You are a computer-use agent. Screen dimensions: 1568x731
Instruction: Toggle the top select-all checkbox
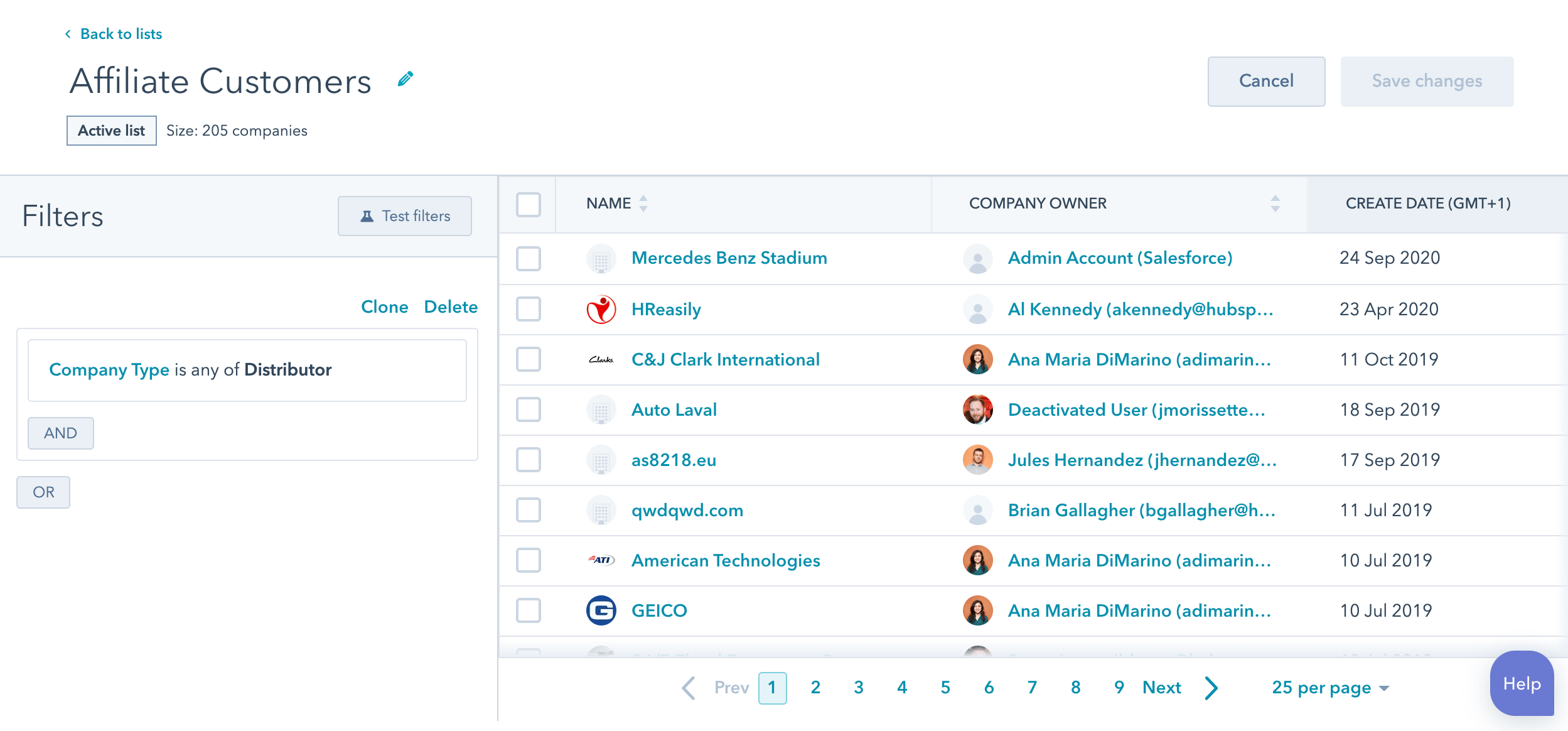coord(528,204)
